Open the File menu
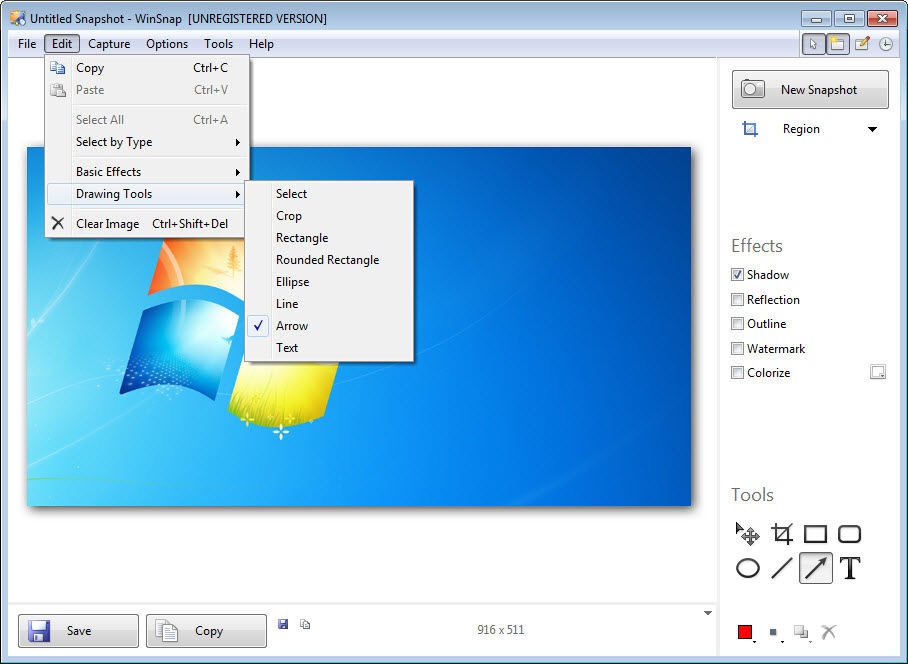Screen dimensions: 908x664 click(x=27, y=44)
